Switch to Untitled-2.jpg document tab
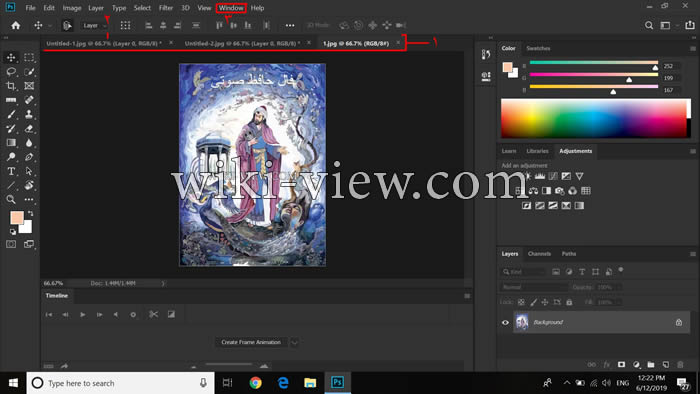Viewport: 700px width, 394px height. point(242,43)
